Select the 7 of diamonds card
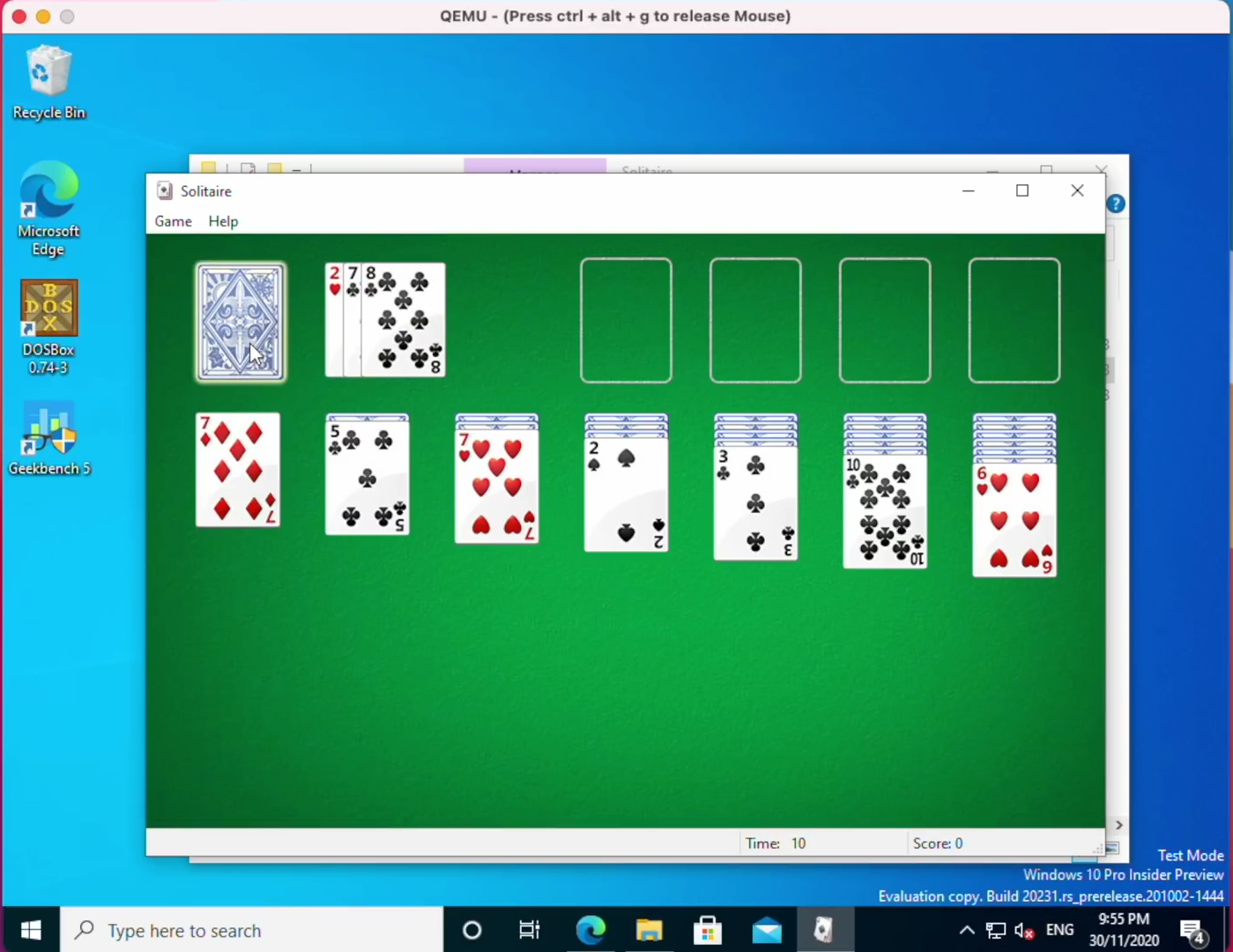The width and height of the screenshot is (1233, 952). (x=238, y=471)
